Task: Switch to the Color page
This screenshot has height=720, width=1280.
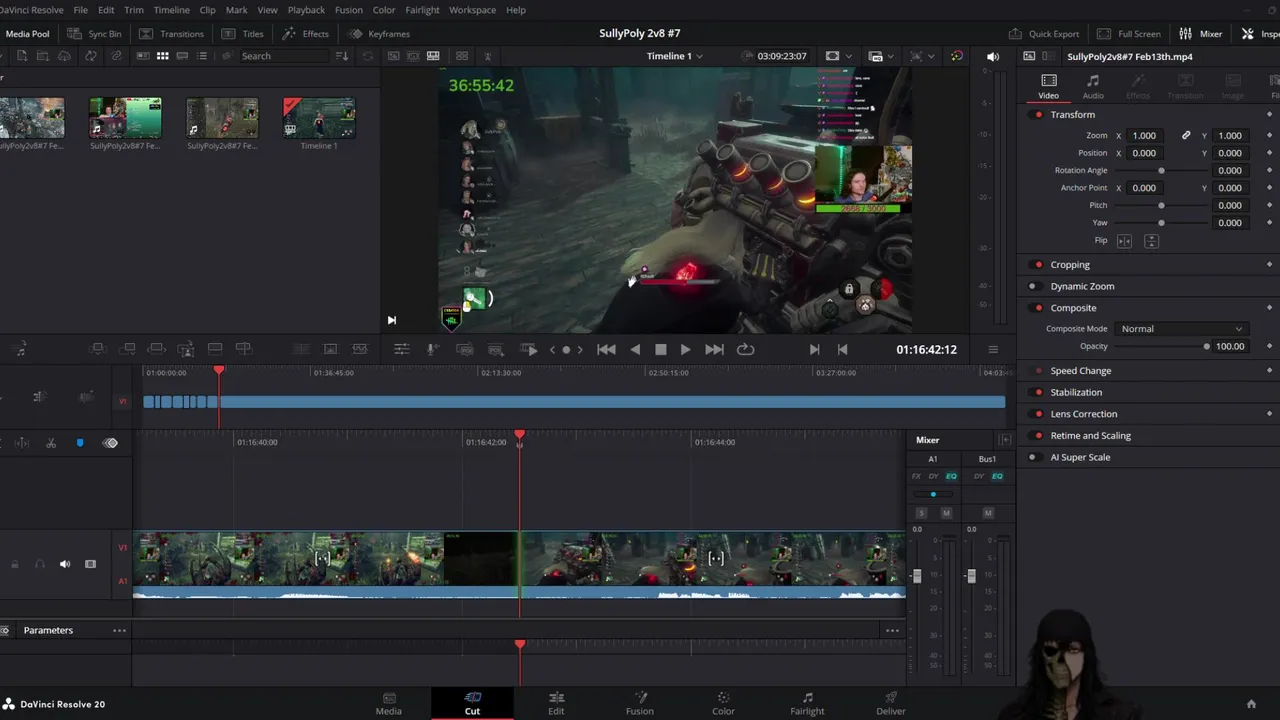Action: tap(723, 703)
